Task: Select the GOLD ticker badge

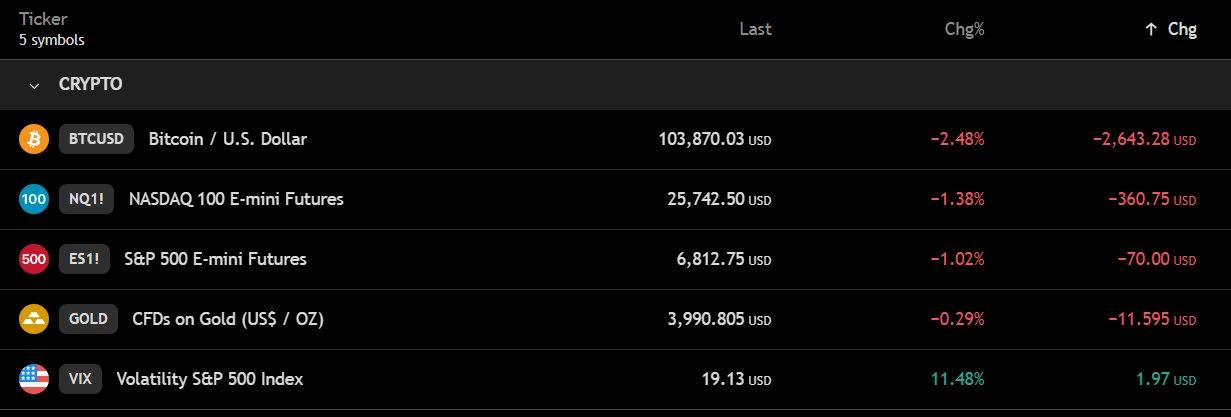Action: (88, 319)
